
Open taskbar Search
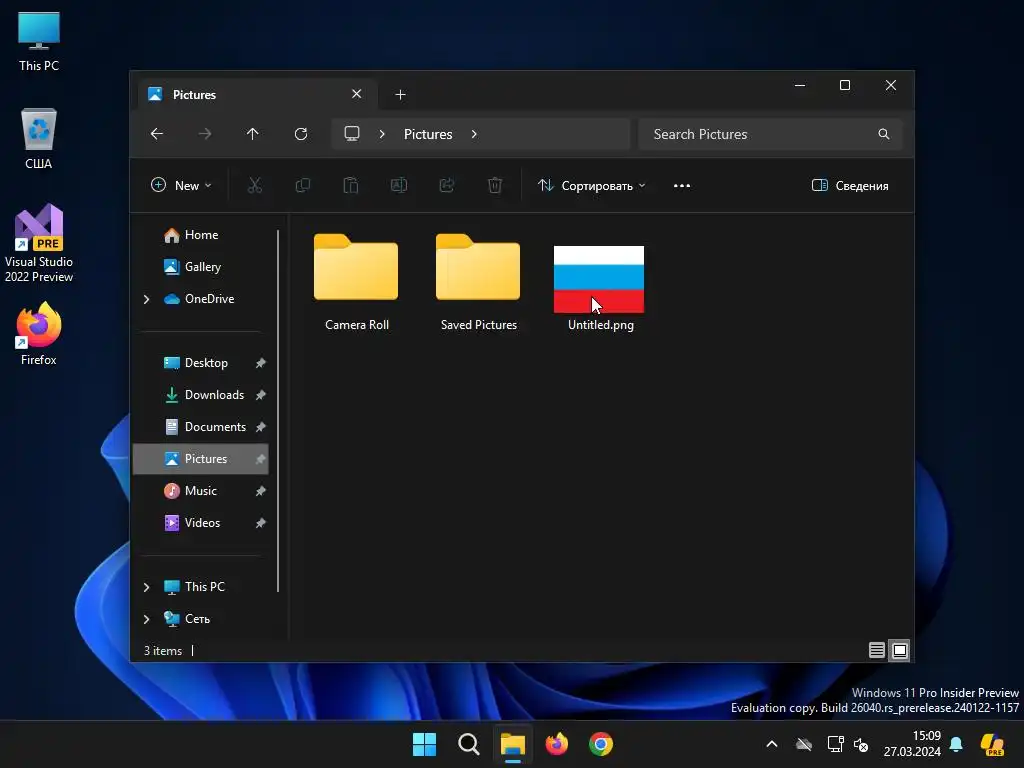tap(468, 744)
